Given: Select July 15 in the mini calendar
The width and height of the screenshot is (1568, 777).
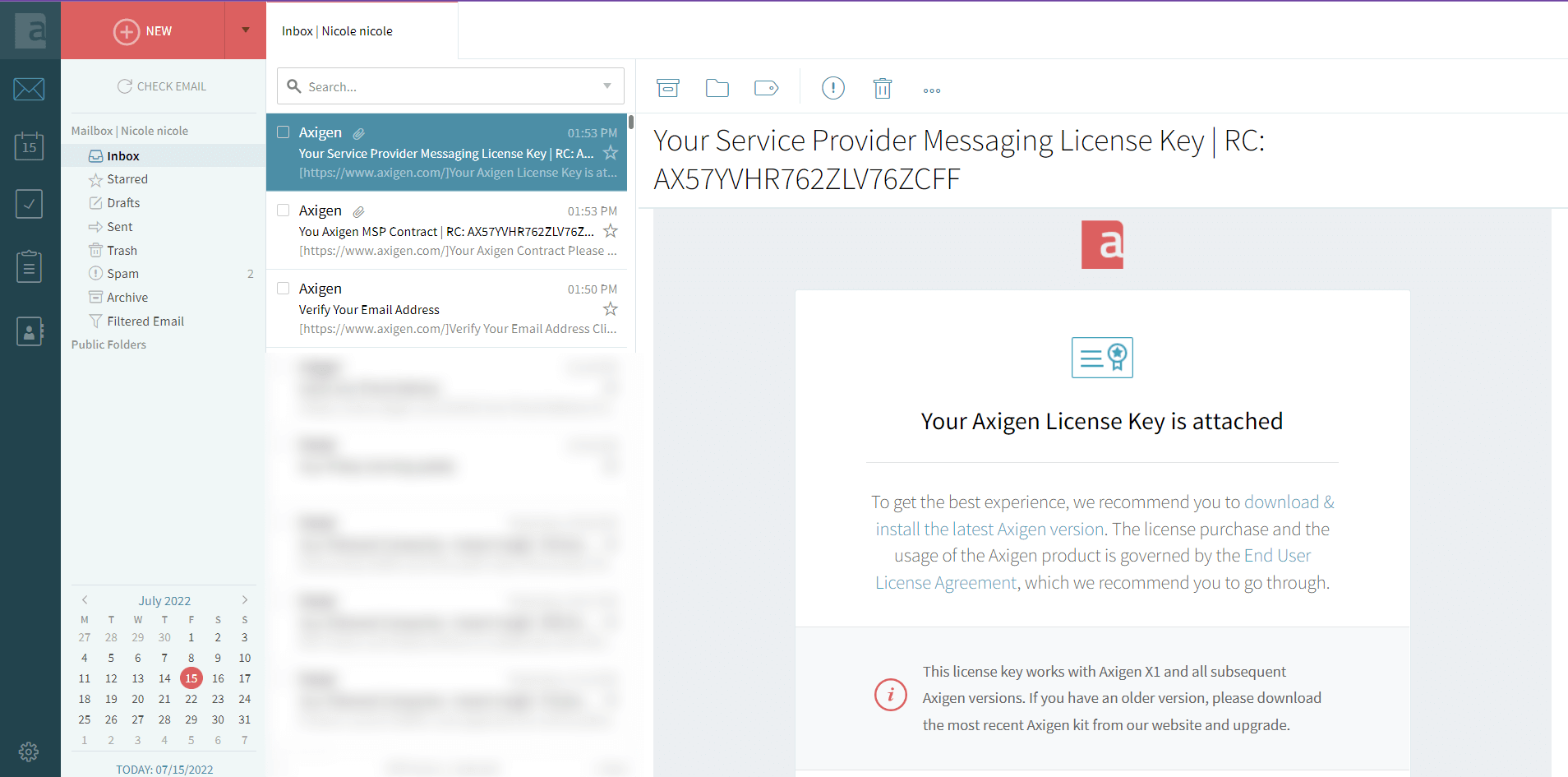Looking at the screenshot, I should 191,678.
